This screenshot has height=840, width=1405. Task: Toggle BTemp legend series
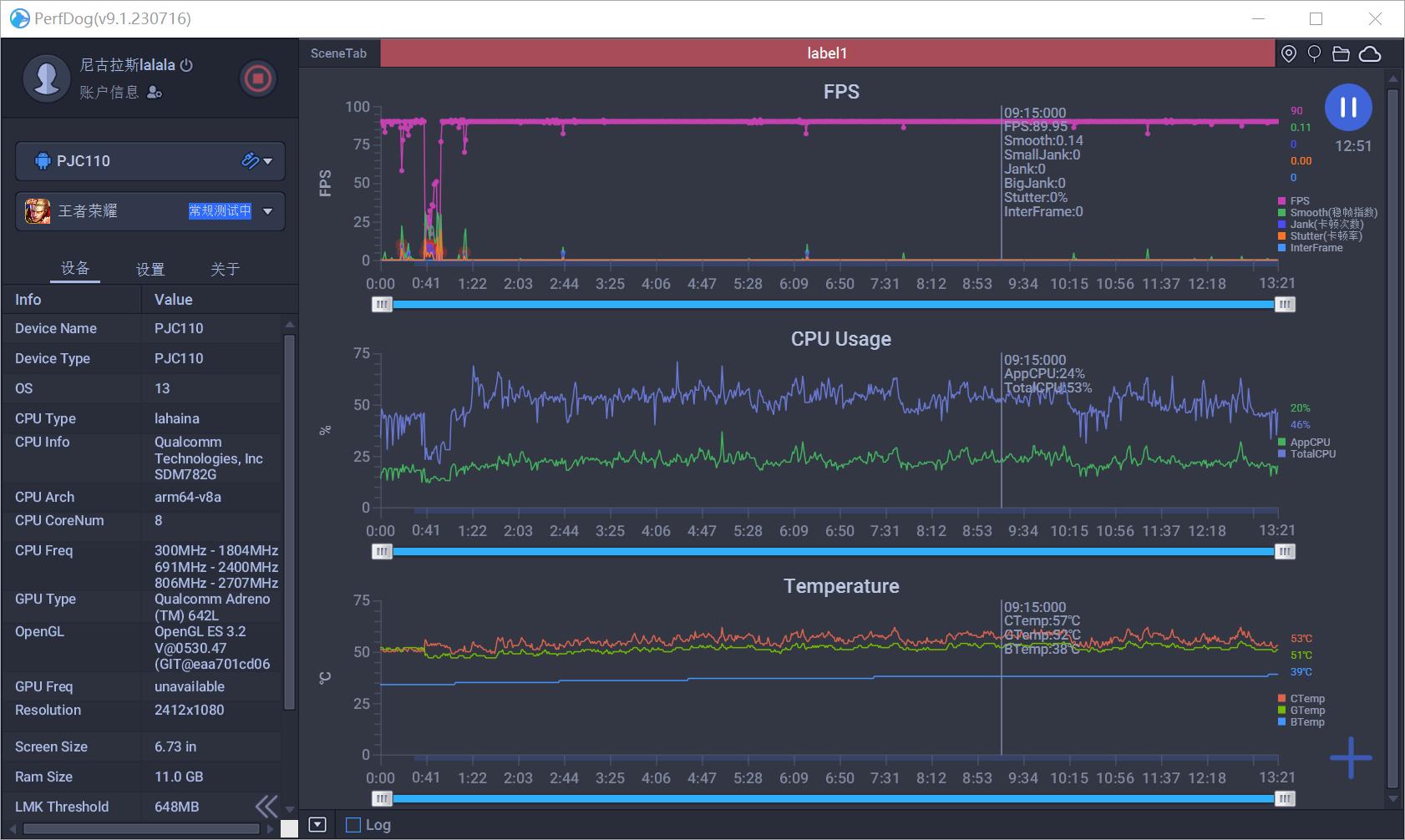[1301, 722]
